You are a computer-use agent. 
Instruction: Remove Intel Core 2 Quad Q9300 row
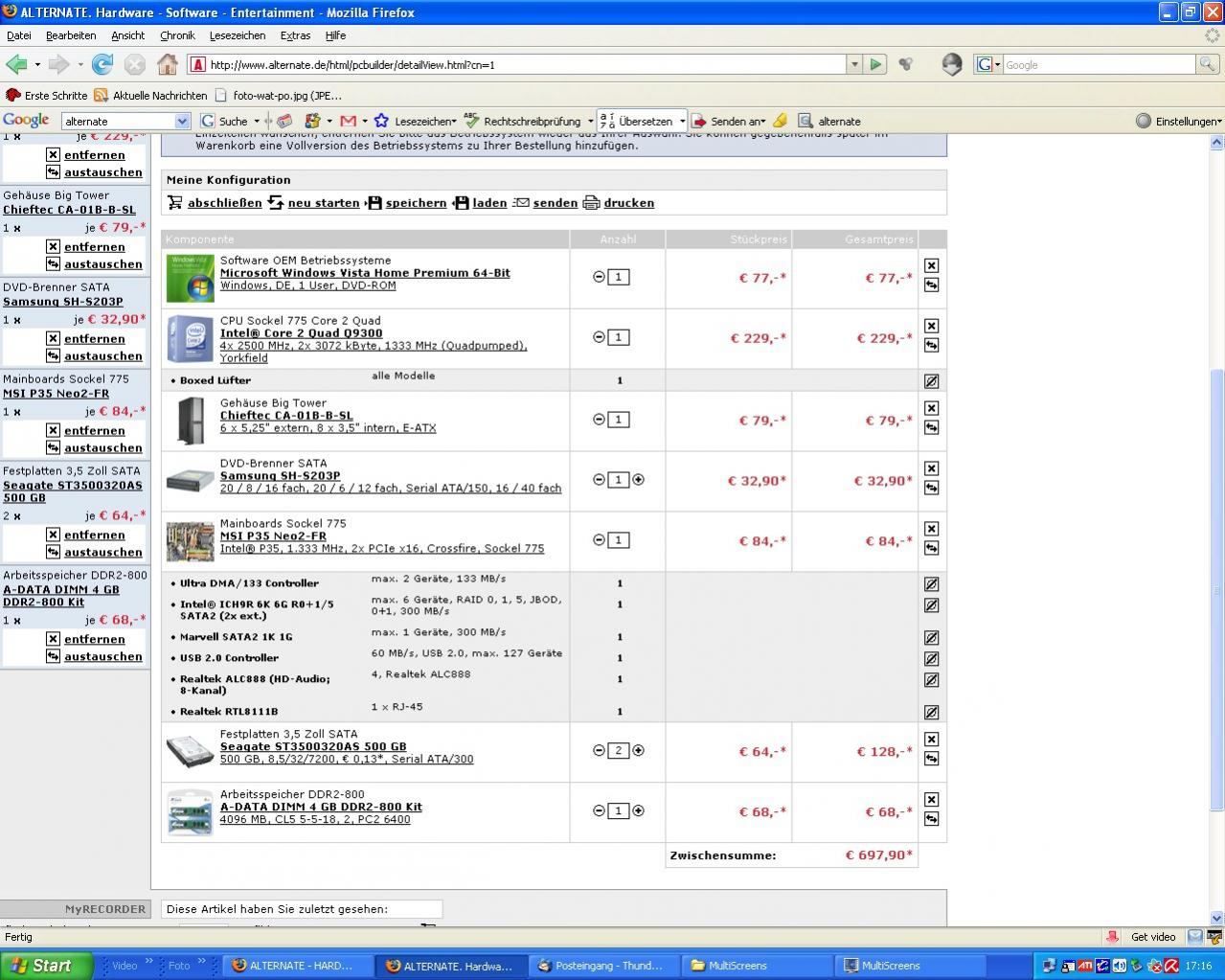click(931, 326)
